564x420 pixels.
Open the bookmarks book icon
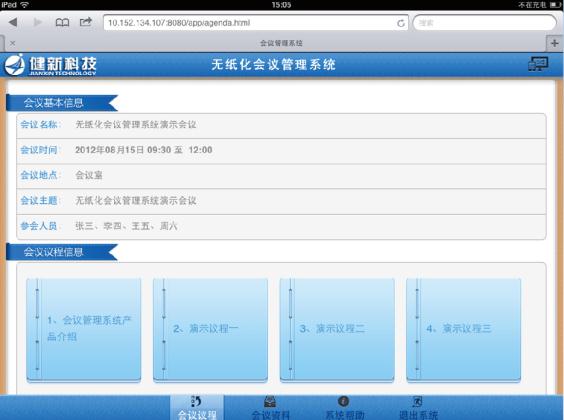pyautogui.click(x=62, y=23)
